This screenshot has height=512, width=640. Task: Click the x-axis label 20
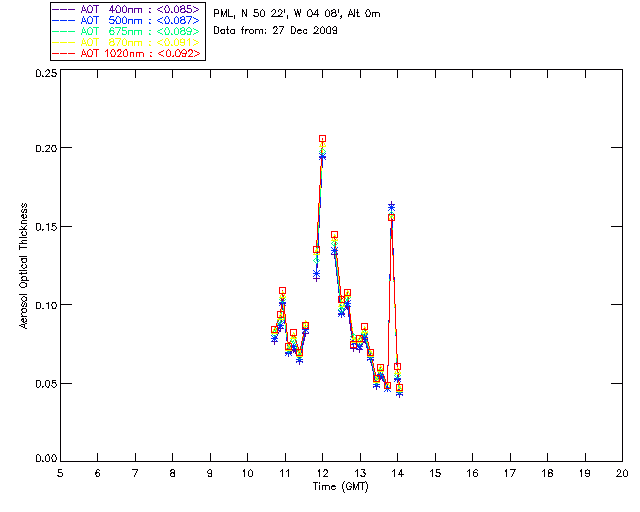[x=622, y=473]
